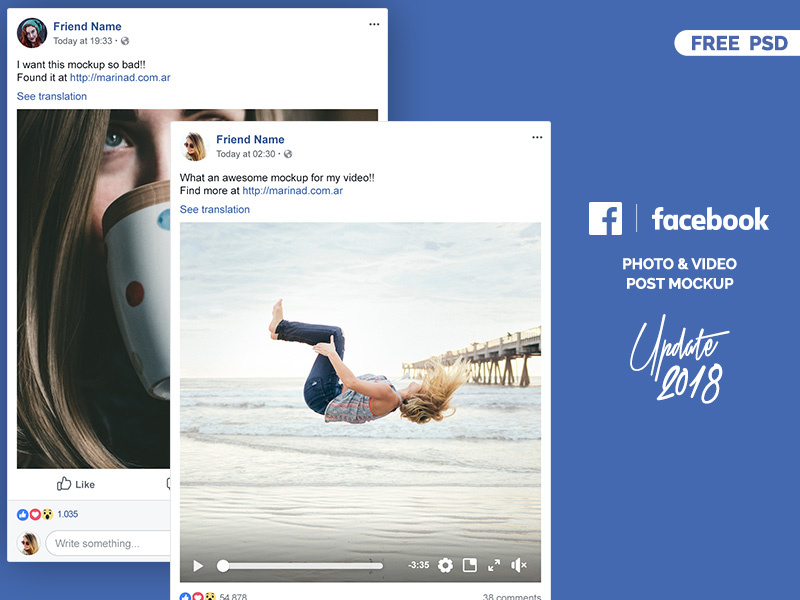Open the video settings gear
The image size is (800, 600).
[x=445, y=565]
